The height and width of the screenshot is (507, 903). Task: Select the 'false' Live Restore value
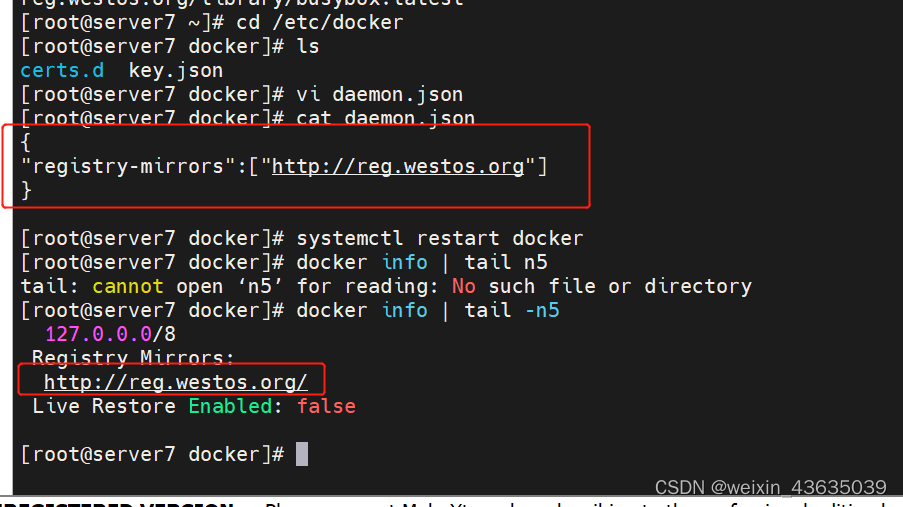[326, 406]
